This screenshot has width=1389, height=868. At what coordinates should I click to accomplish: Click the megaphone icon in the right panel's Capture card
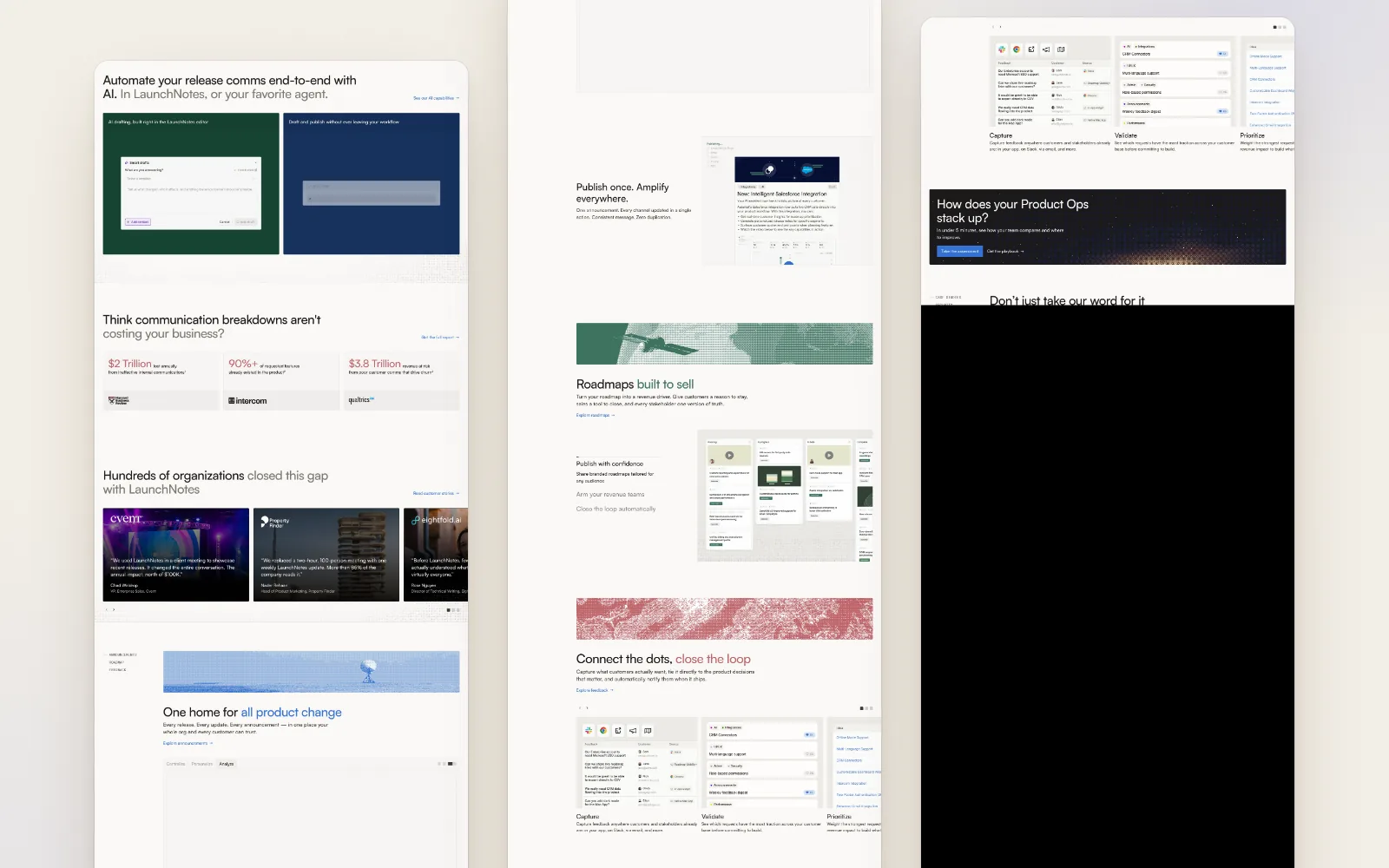1046,49
